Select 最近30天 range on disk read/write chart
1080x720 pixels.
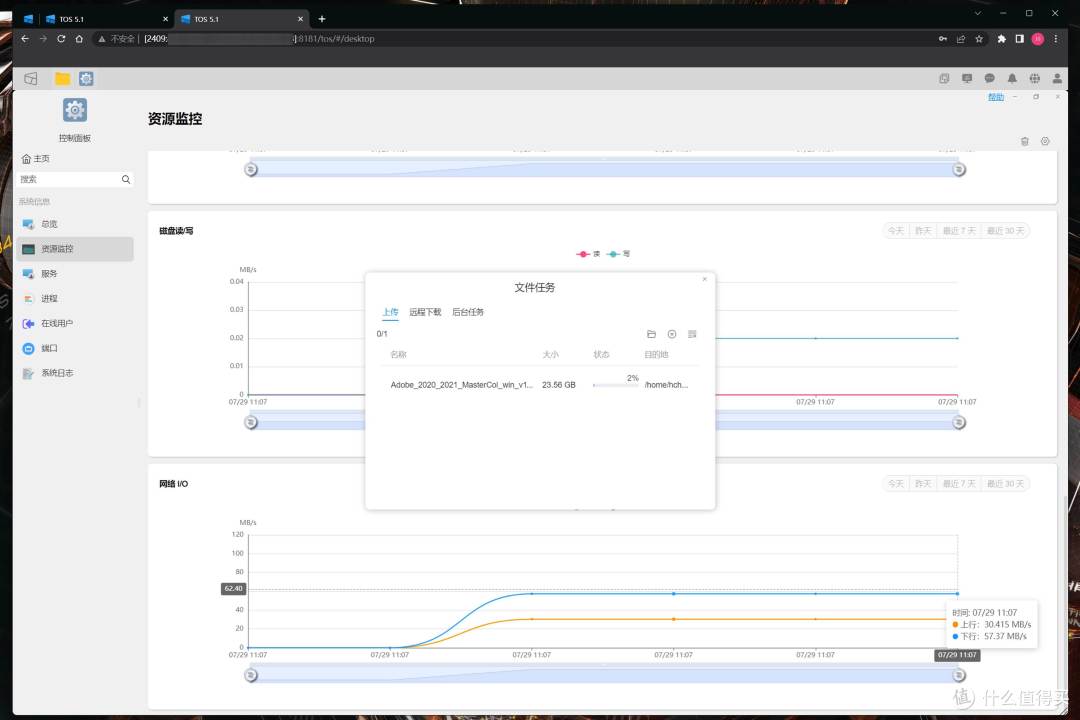[1006, 231]
